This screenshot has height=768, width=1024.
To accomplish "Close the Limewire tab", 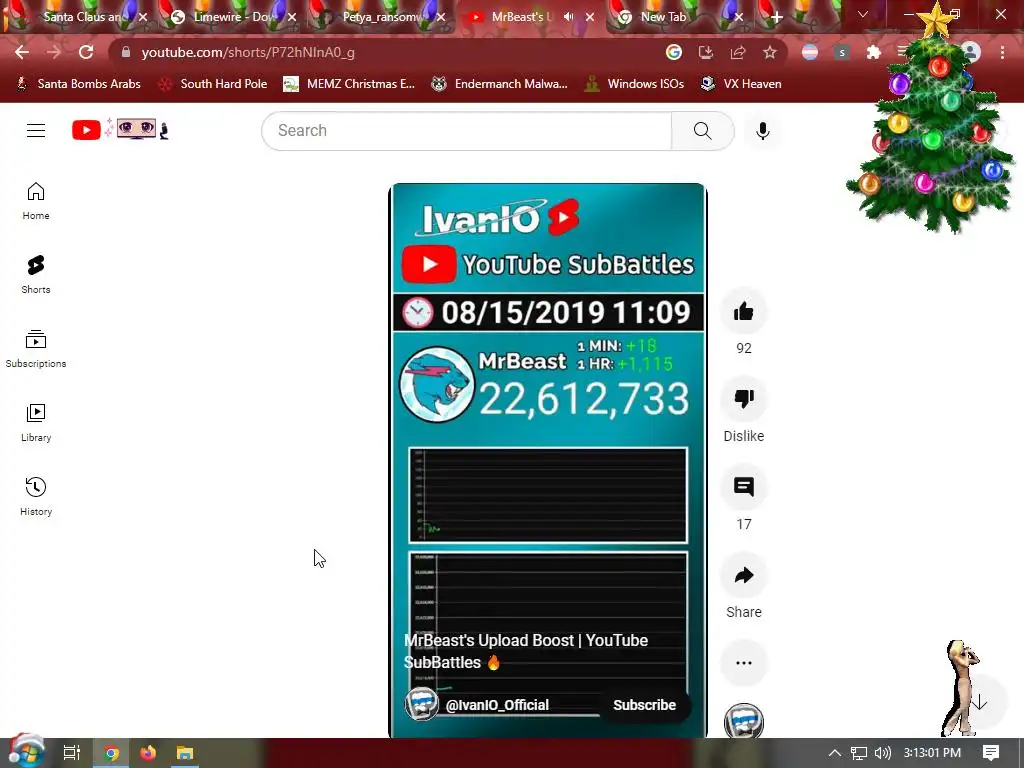I will pos(292,17).
